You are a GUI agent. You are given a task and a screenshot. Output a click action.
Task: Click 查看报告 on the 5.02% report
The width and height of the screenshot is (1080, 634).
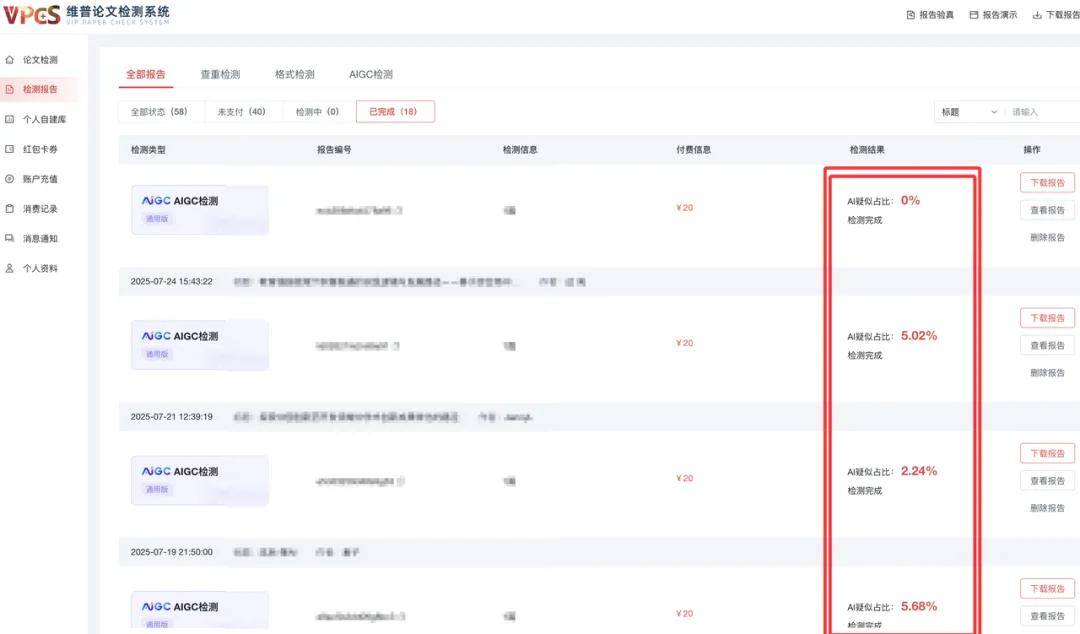click(x=1046, y=345)
